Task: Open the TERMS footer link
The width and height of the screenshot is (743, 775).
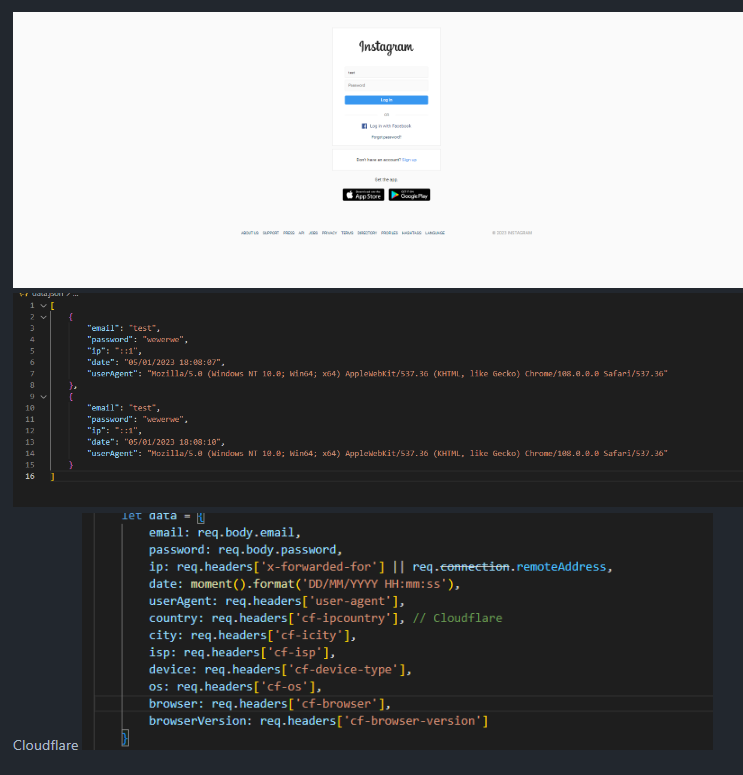Action: click(x=347, y=233)
